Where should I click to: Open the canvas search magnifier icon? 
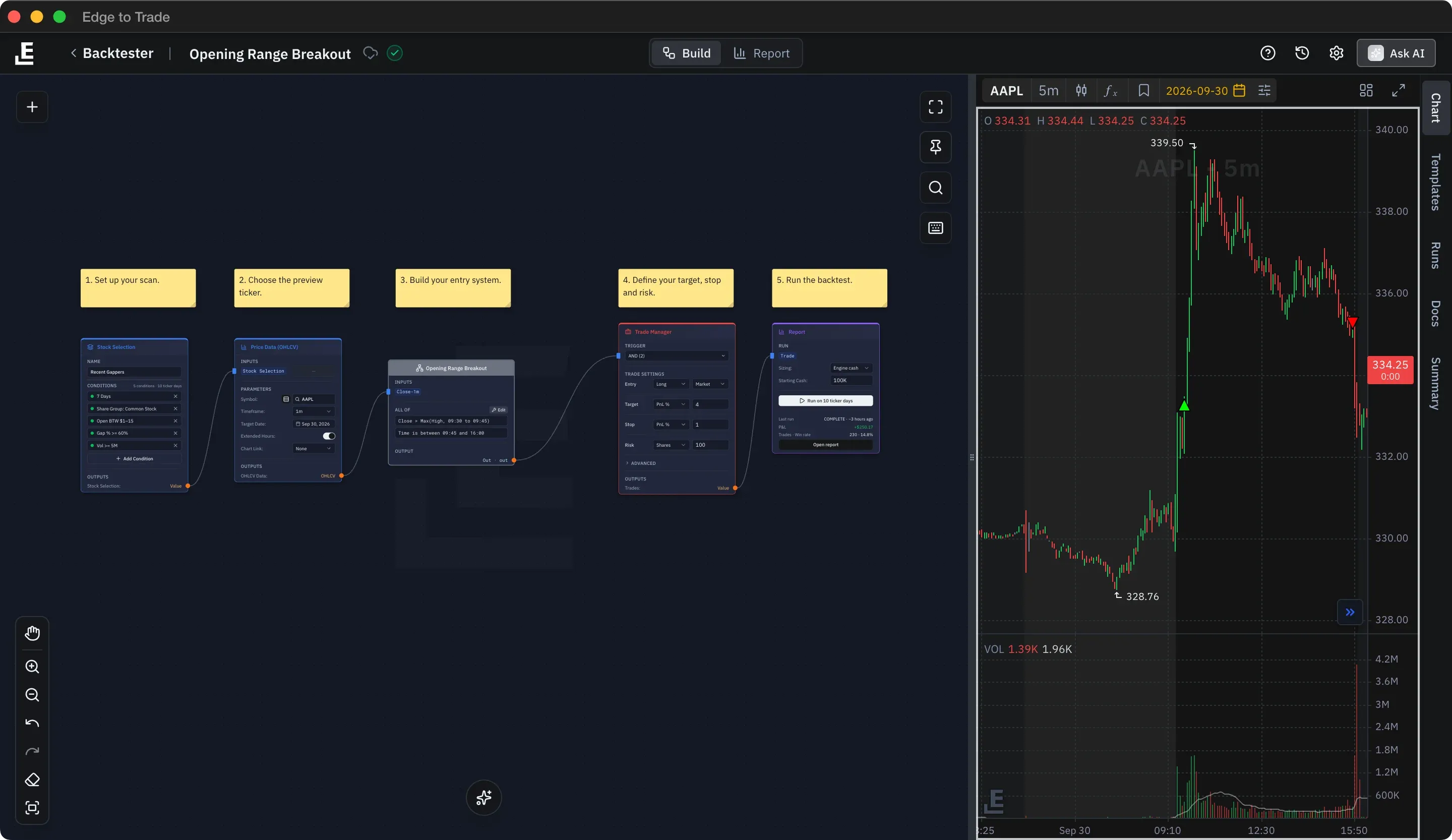935,188
